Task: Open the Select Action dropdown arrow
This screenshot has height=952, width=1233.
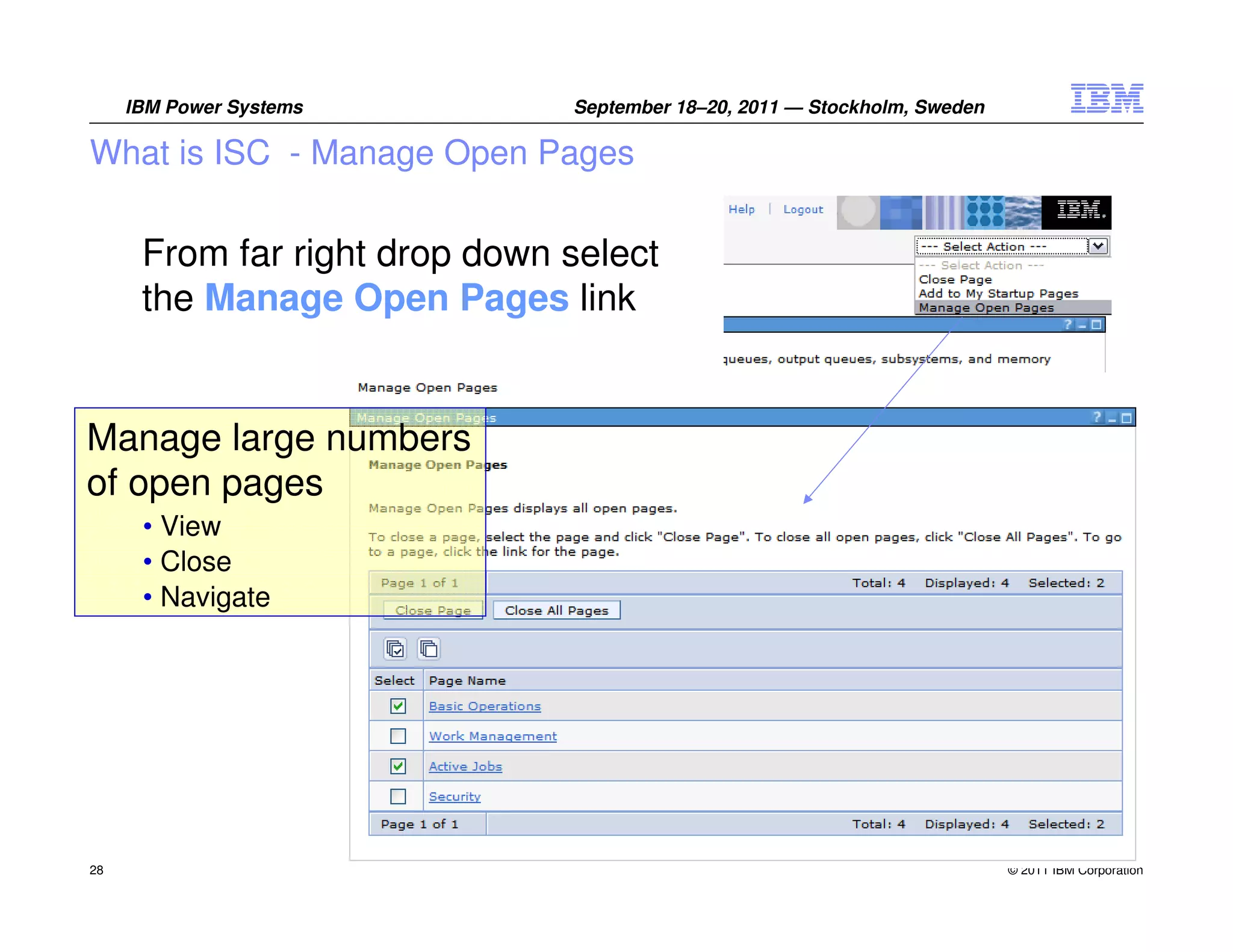Action: (1099, 246)
